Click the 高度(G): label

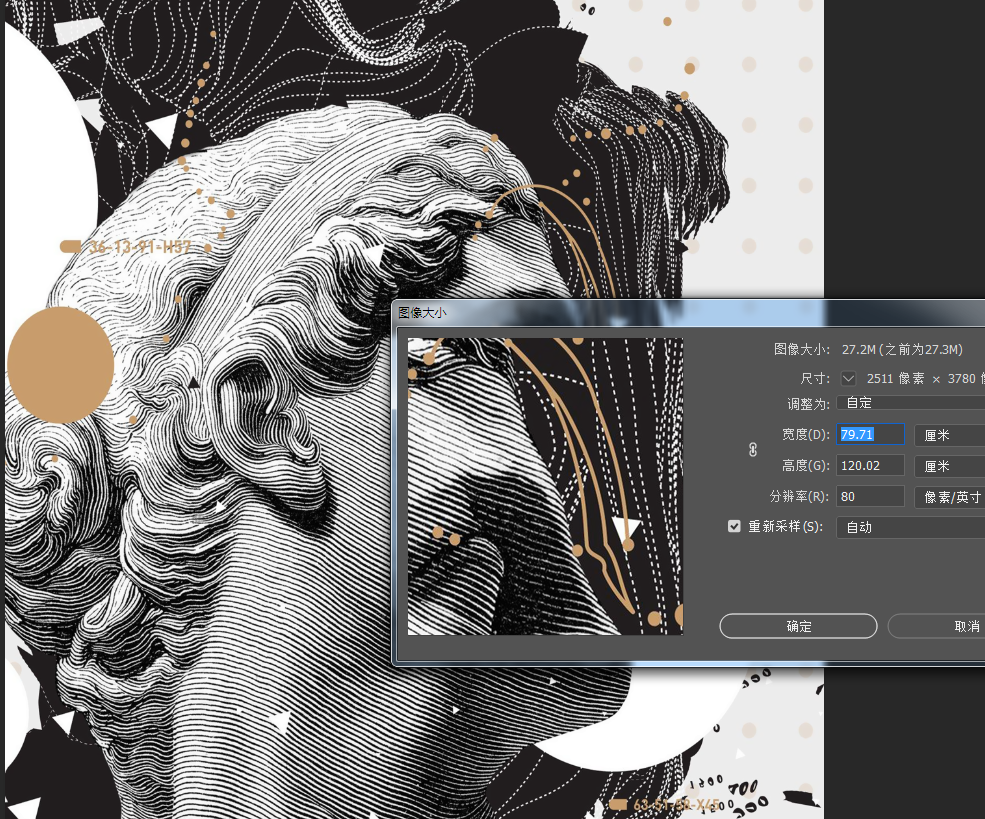click(x=805, y=465)
